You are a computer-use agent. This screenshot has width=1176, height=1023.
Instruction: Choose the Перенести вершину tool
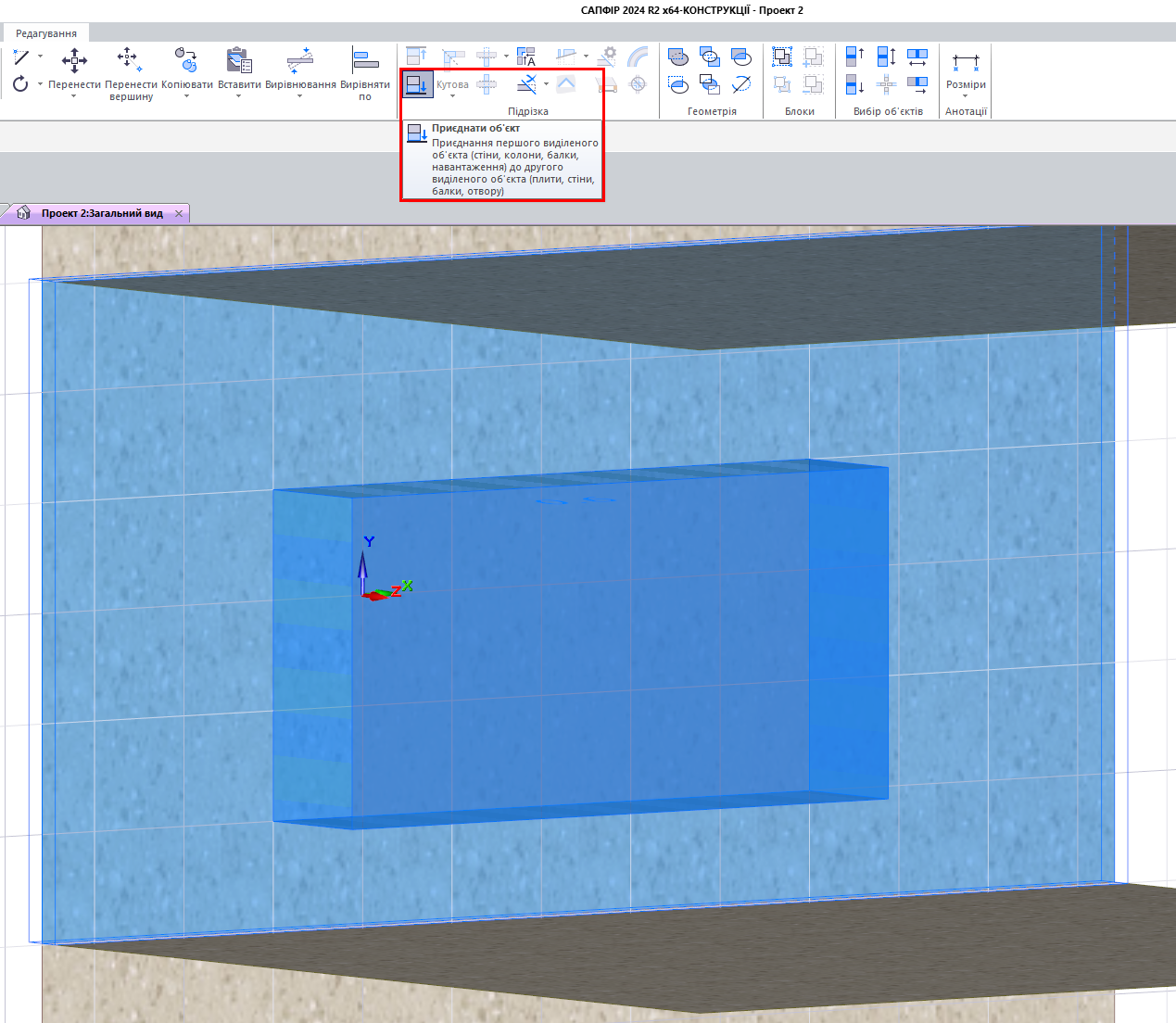click(x=130, y=62)
